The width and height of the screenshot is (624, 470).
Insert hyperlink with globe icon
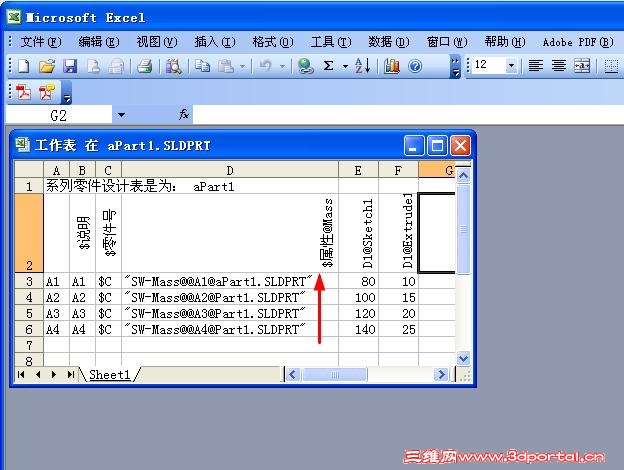point(305,66)
